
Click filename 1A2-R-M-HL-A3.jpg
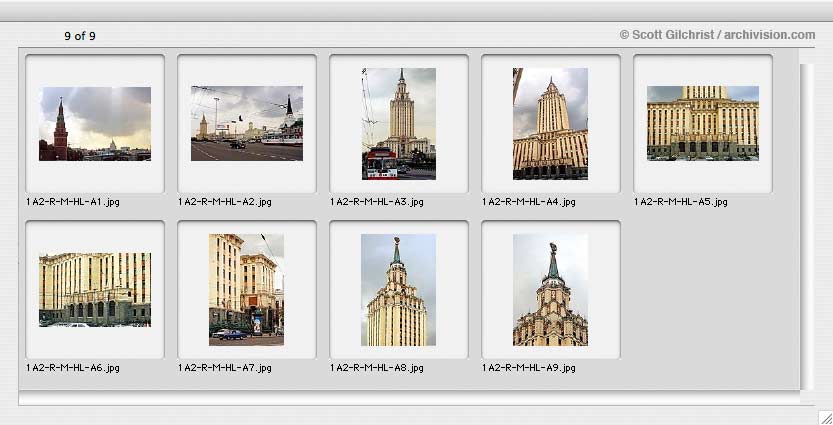coord(377,202)
